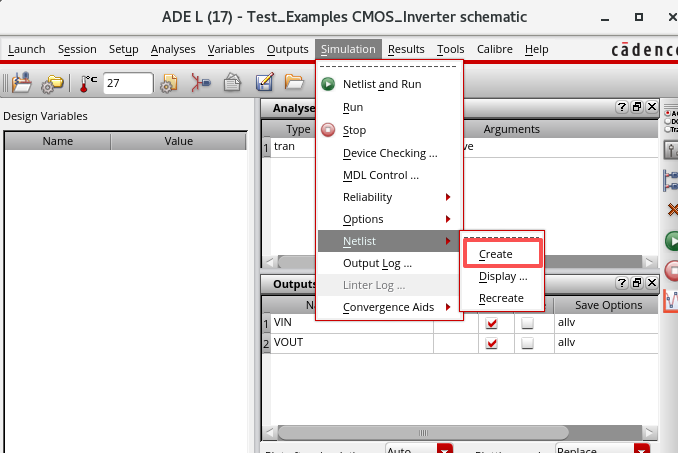Select the AC radio button

pos(668,113)
